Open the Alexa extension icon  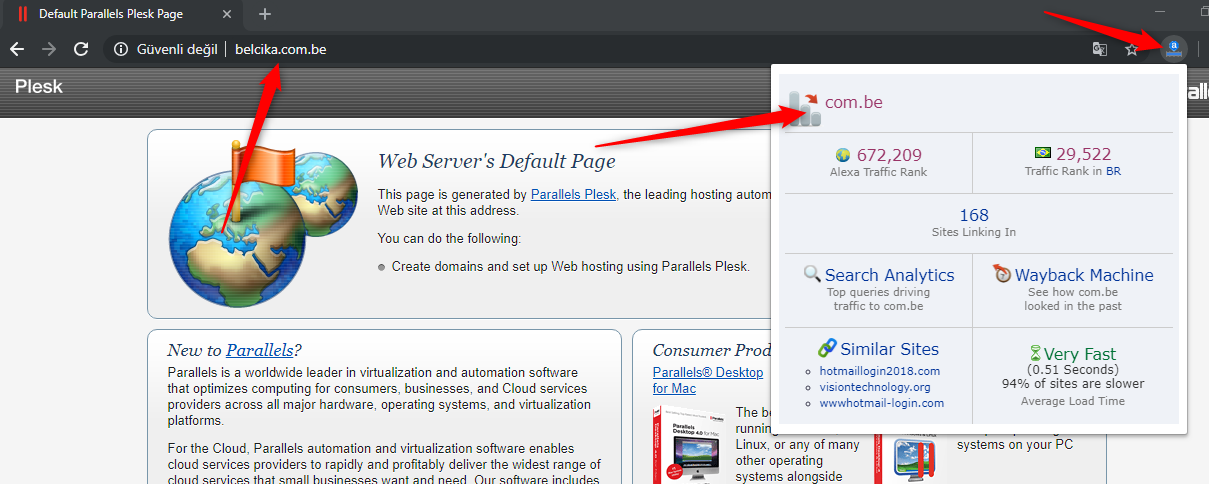[1174, 48]
